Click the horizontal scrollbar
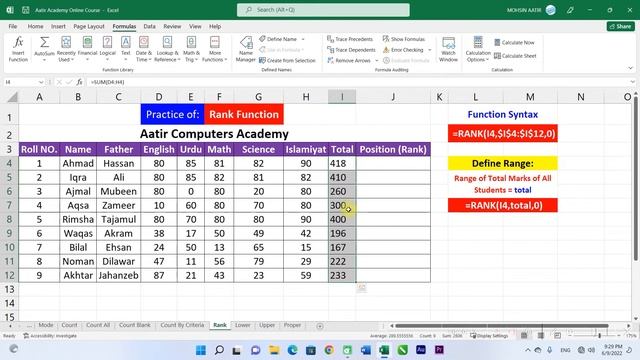This screenshot has width=640, height=360. coord(502,326)
